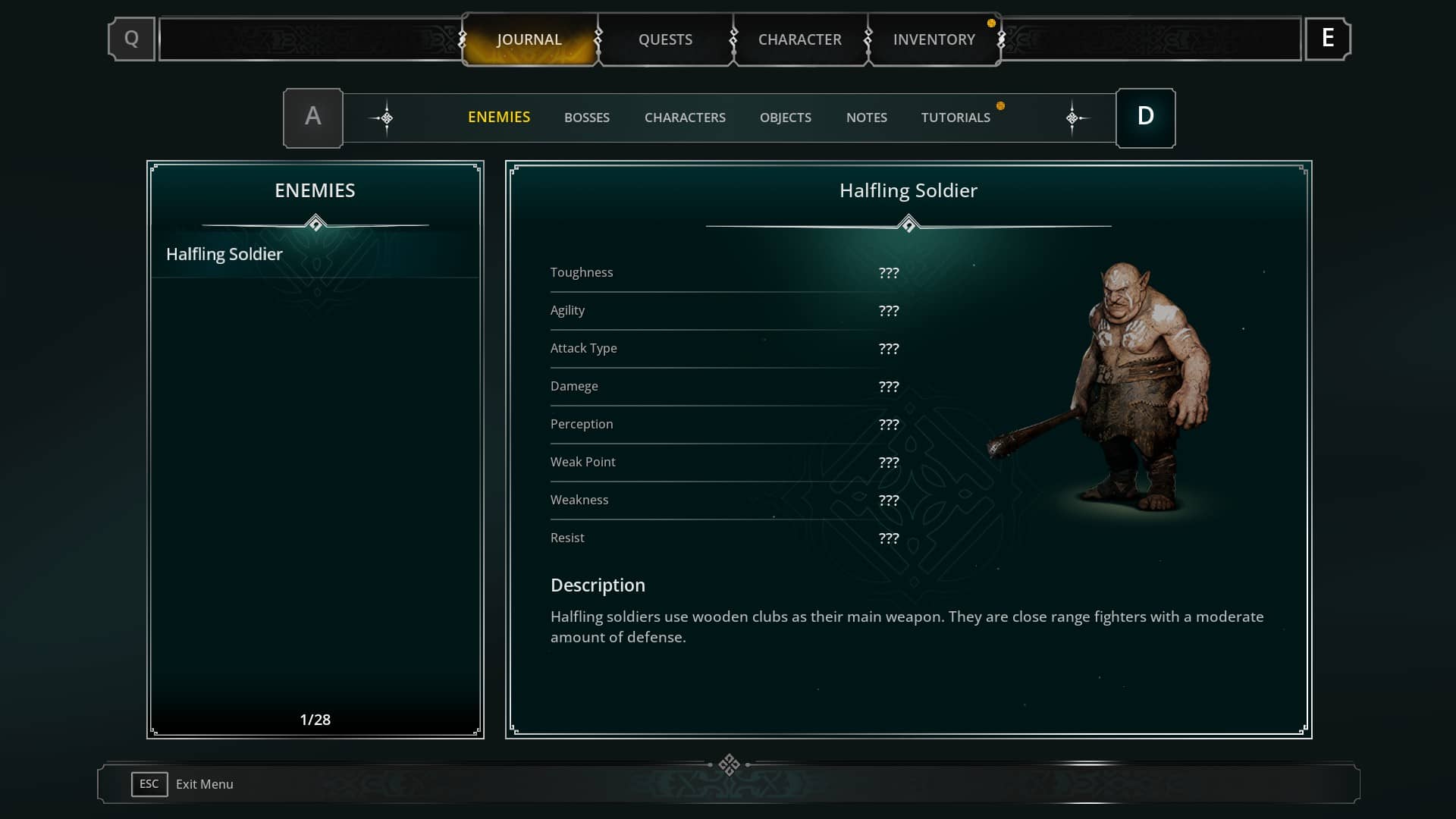Click the Toughness stat label

(x=582, y=272)
